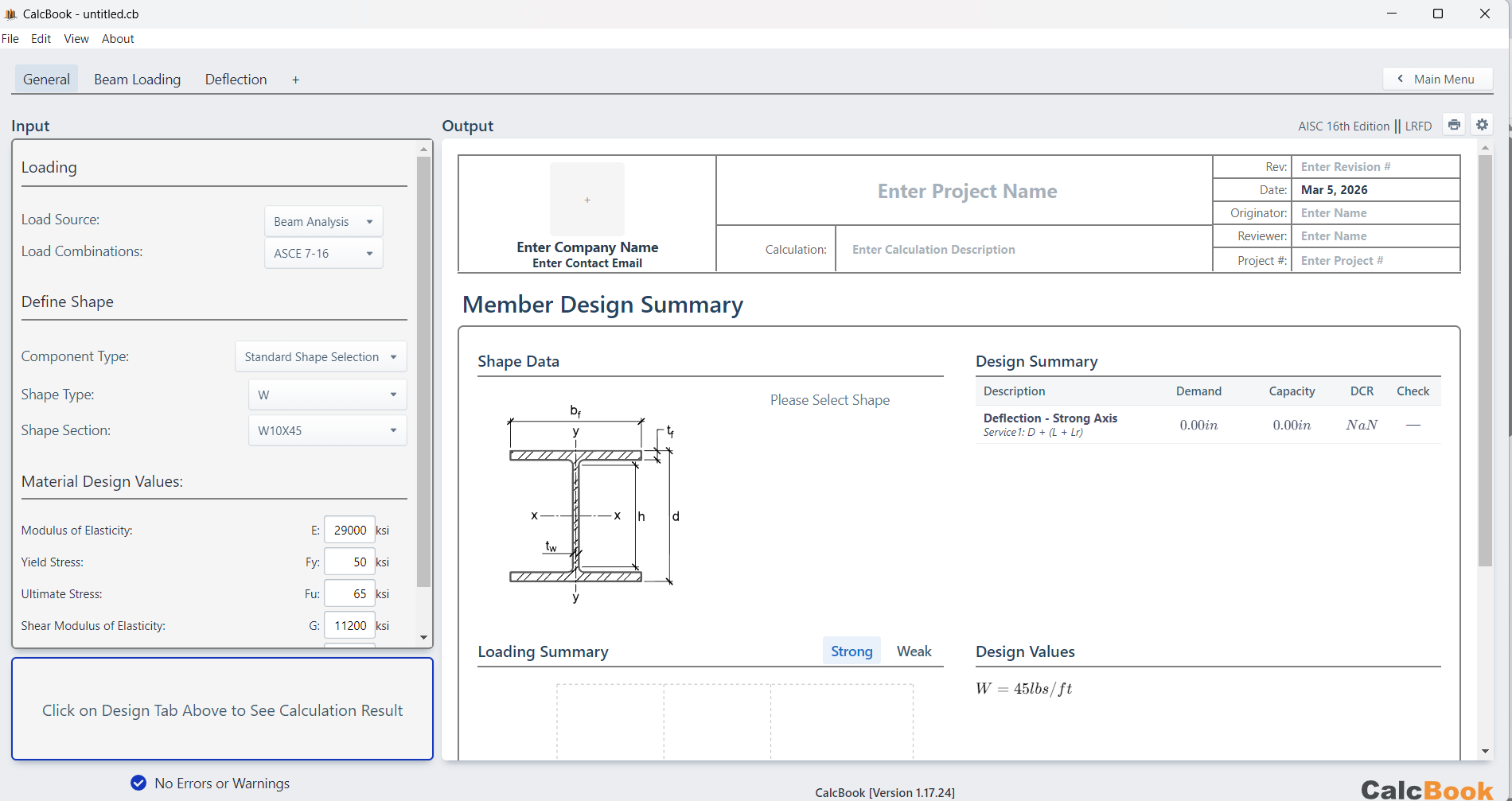Screen dimensions: 1512x801
Task: Click the Design Tab calculation result box
Action: [222, 709]
